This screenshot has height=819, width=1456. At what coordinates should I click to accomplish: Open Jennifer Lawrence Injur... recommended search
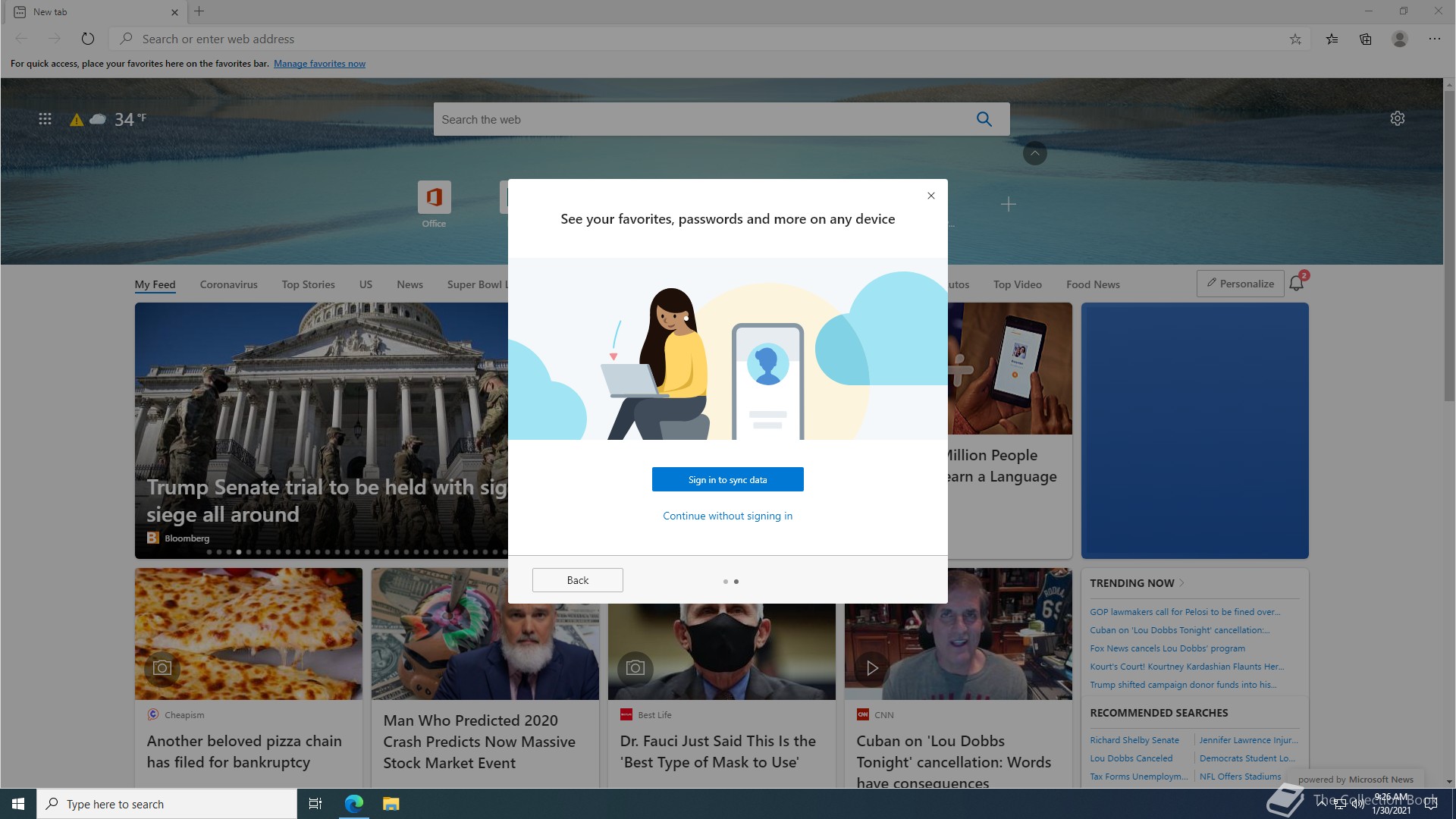(1248, 740)
